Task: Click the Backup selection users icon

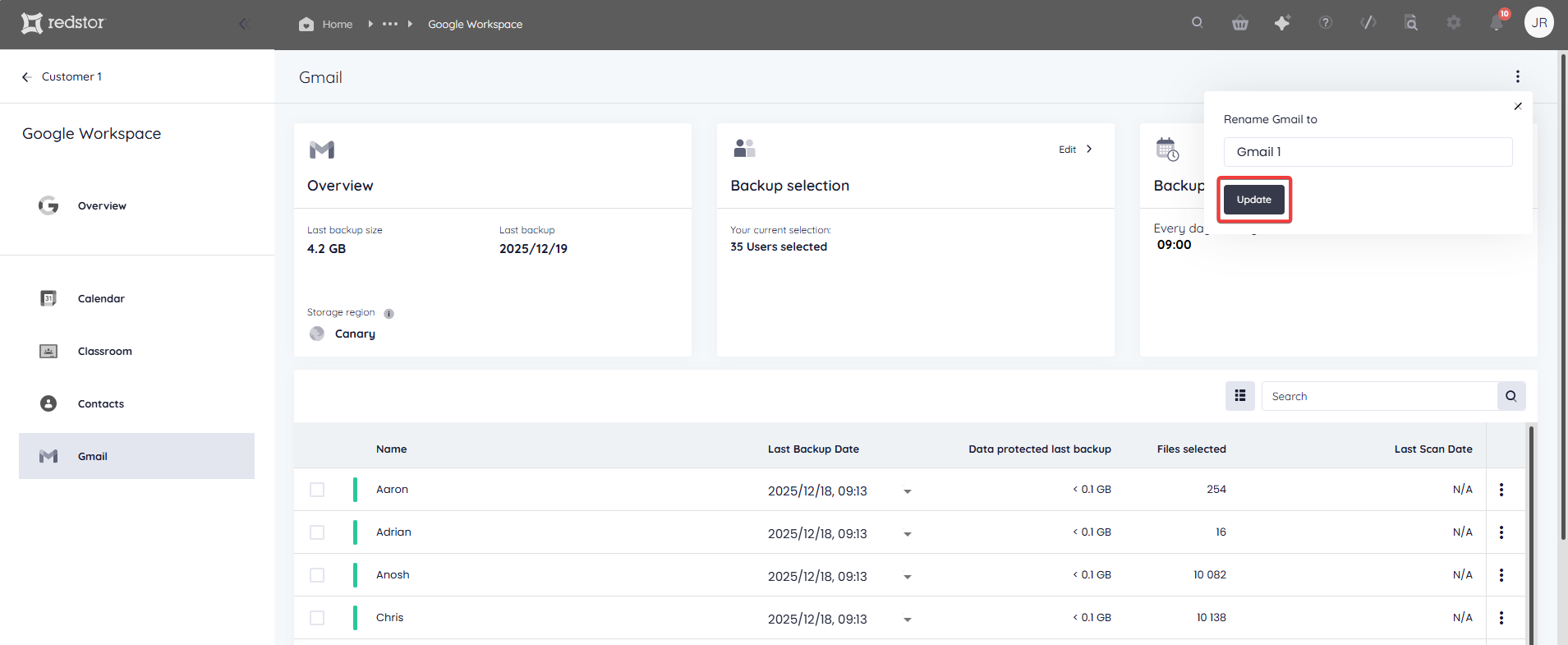Action: tap(744, 148)
